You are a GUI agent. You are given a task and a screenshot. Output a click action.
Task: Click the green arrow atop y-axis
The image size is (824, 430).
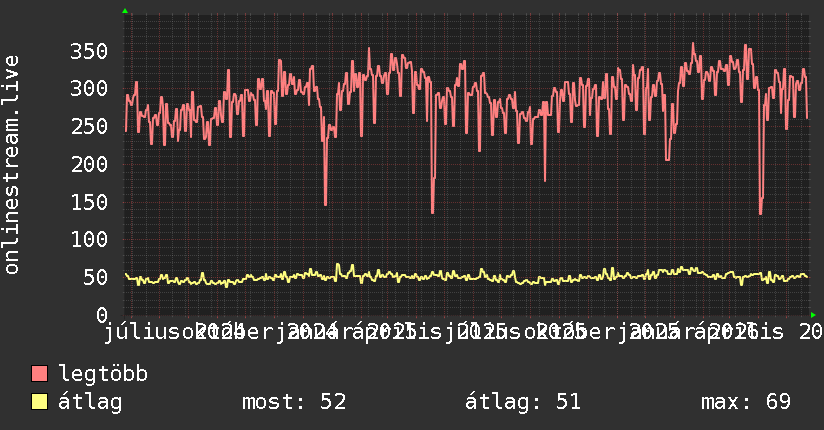tap(125, 11)
